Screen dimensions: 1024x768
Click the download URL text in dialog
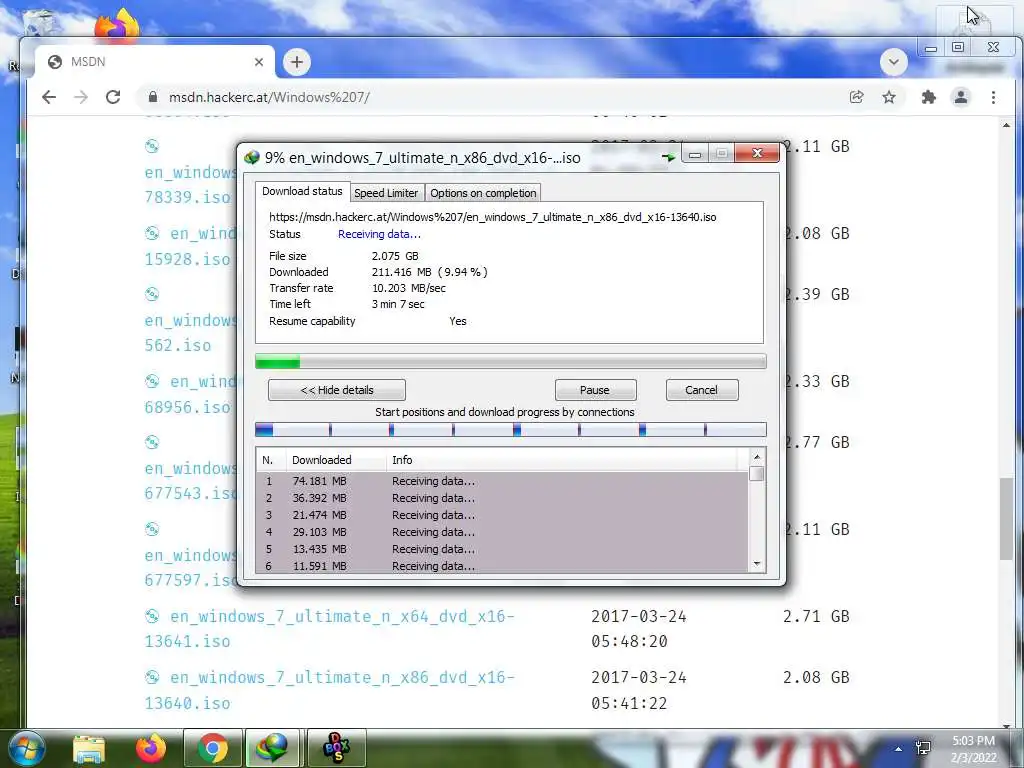click(x=492, y=217)
